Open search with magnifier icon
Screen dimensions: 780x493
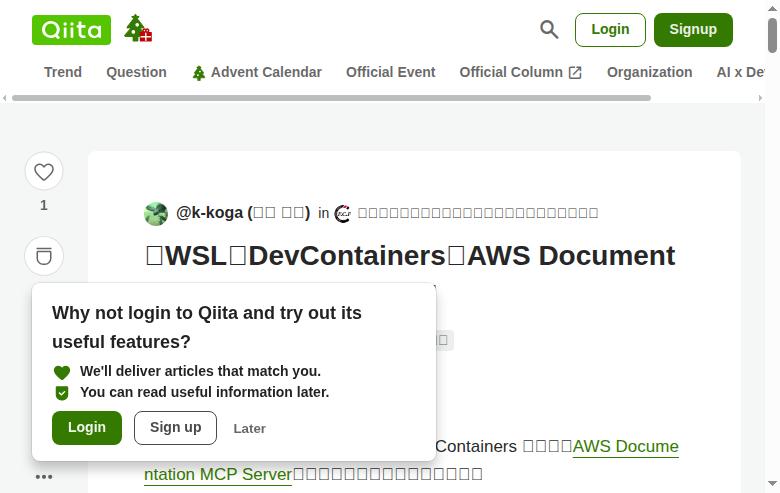point(549,30)
